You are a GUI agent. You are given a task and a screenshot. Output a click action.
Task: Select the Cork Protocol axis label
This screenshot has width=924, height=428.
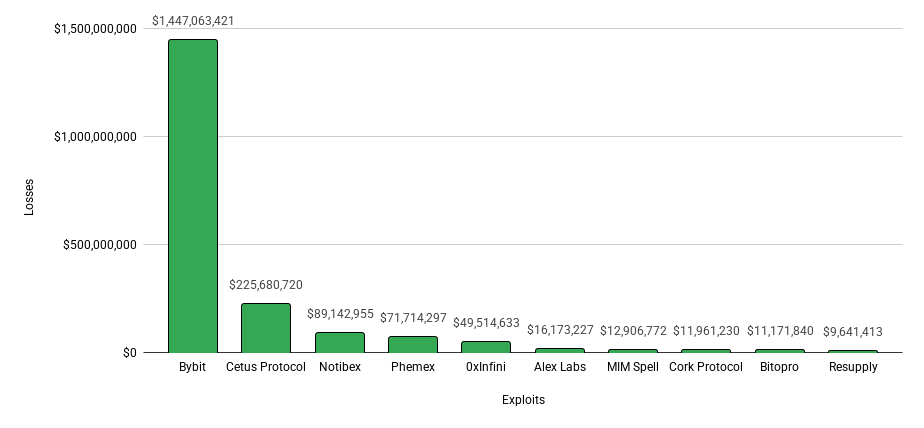(x=706, y=367)
